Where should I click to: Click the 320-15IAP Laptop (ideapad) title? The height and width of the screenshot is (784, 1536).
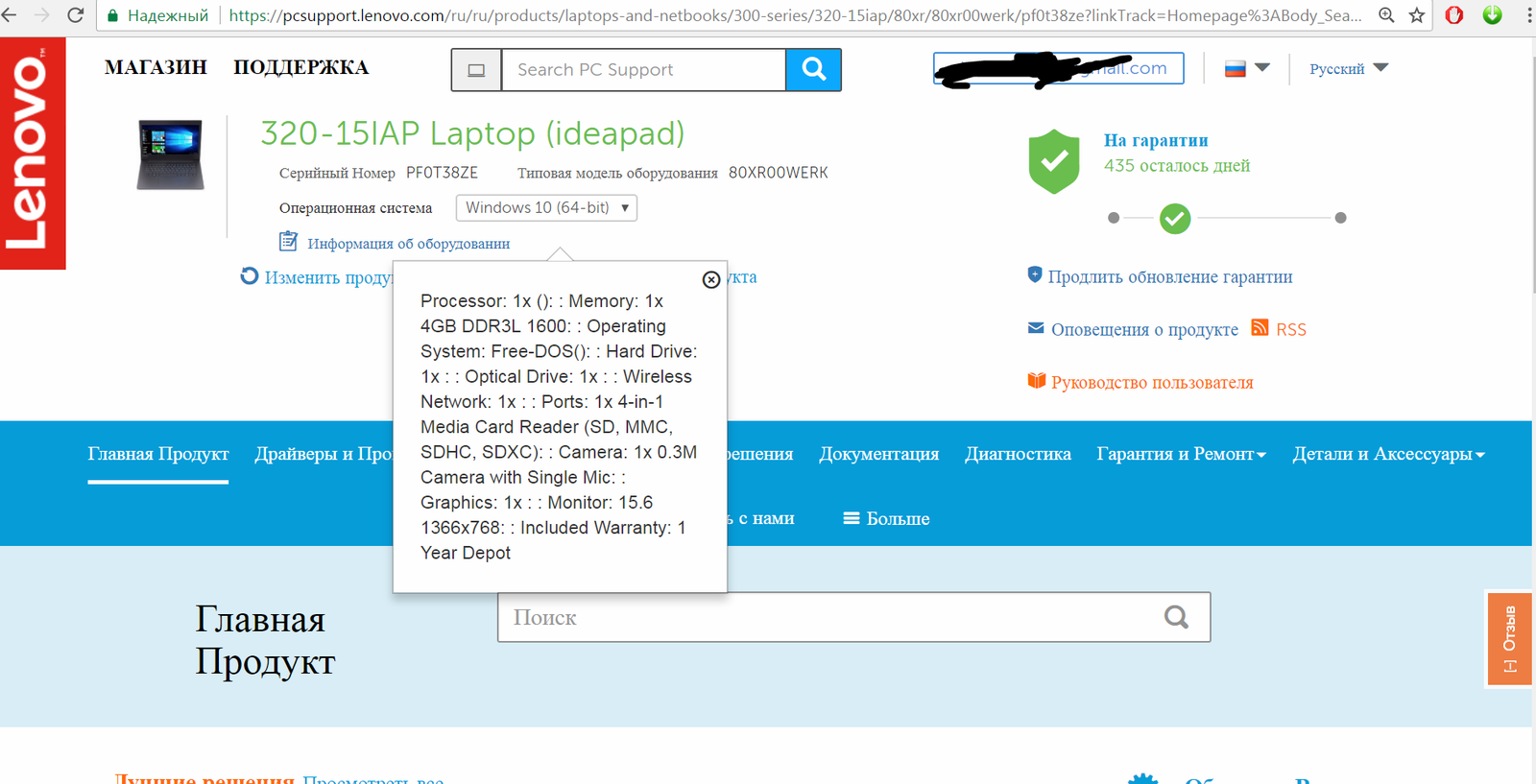(472, 133)
